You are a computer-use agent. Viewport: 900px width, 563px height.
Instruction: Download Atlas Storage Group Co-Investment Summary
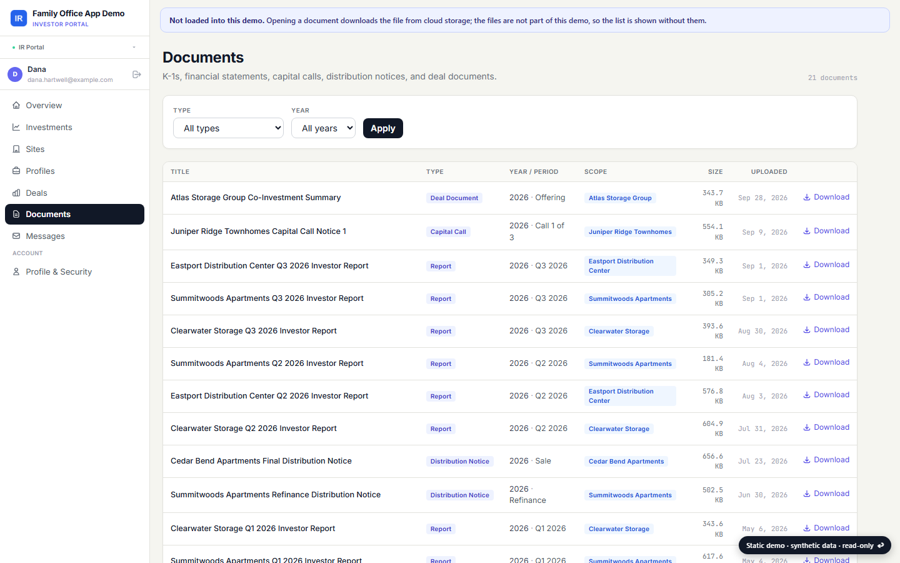pos(826,197)
